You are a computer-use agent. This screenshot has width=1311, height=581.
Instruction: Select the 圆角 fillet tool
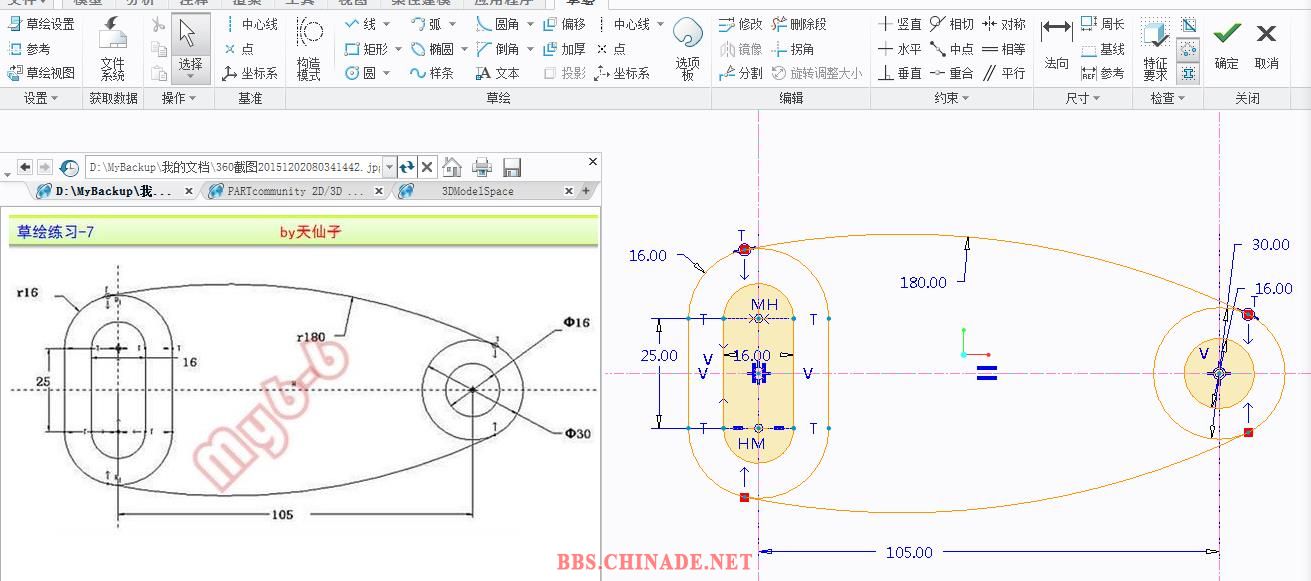pos(497,24)
